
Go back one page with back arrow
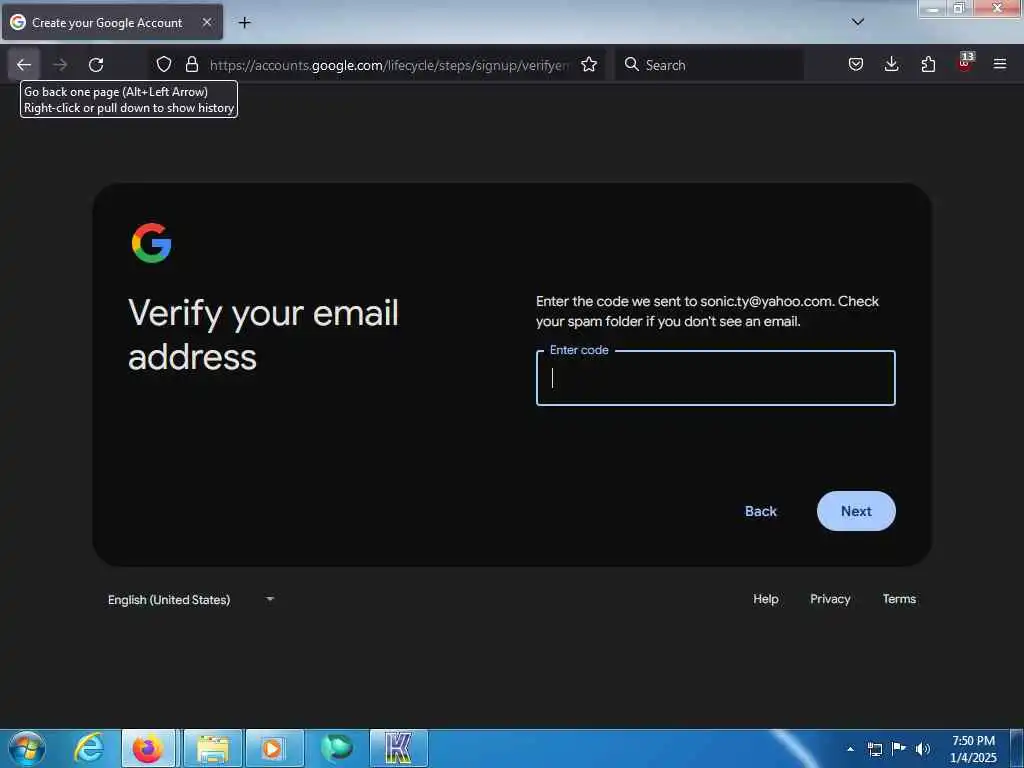coord(24,65)
